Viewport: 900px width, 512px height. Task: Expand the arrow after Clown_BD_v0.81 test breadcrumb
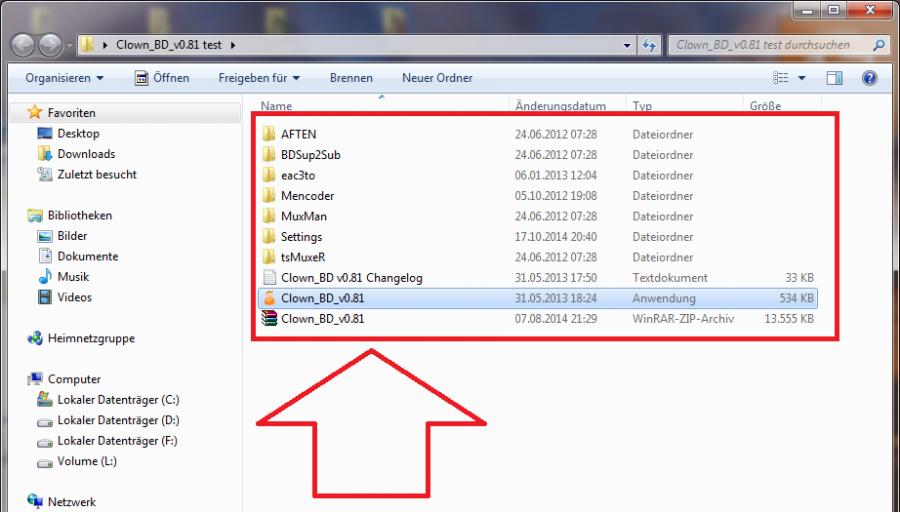point(233,45)
